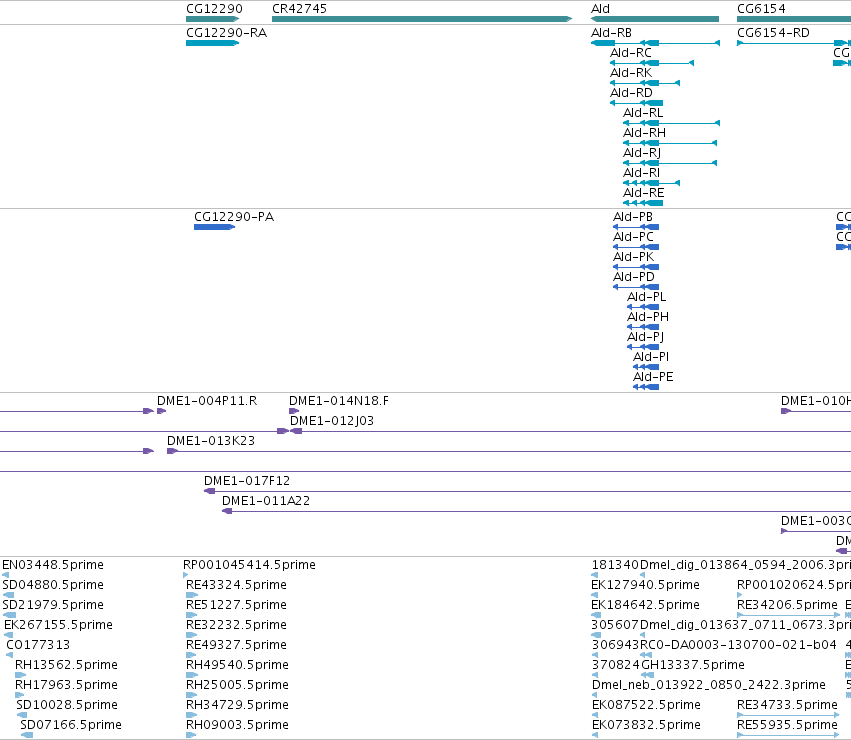This screenshot has width=851, height=740.
Task: Click the CG12290-RA transcript label
Action: 226,33
